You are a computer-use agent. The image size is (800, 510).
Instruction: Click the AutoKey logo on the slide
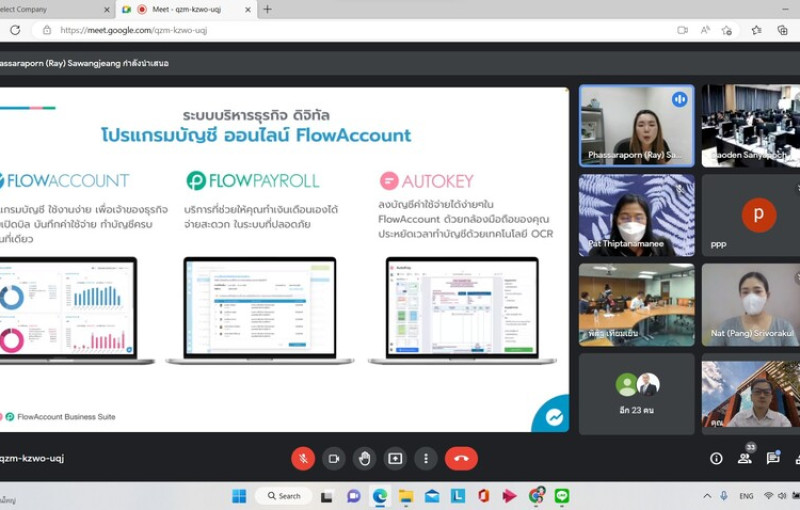click(x=427, y=181)
